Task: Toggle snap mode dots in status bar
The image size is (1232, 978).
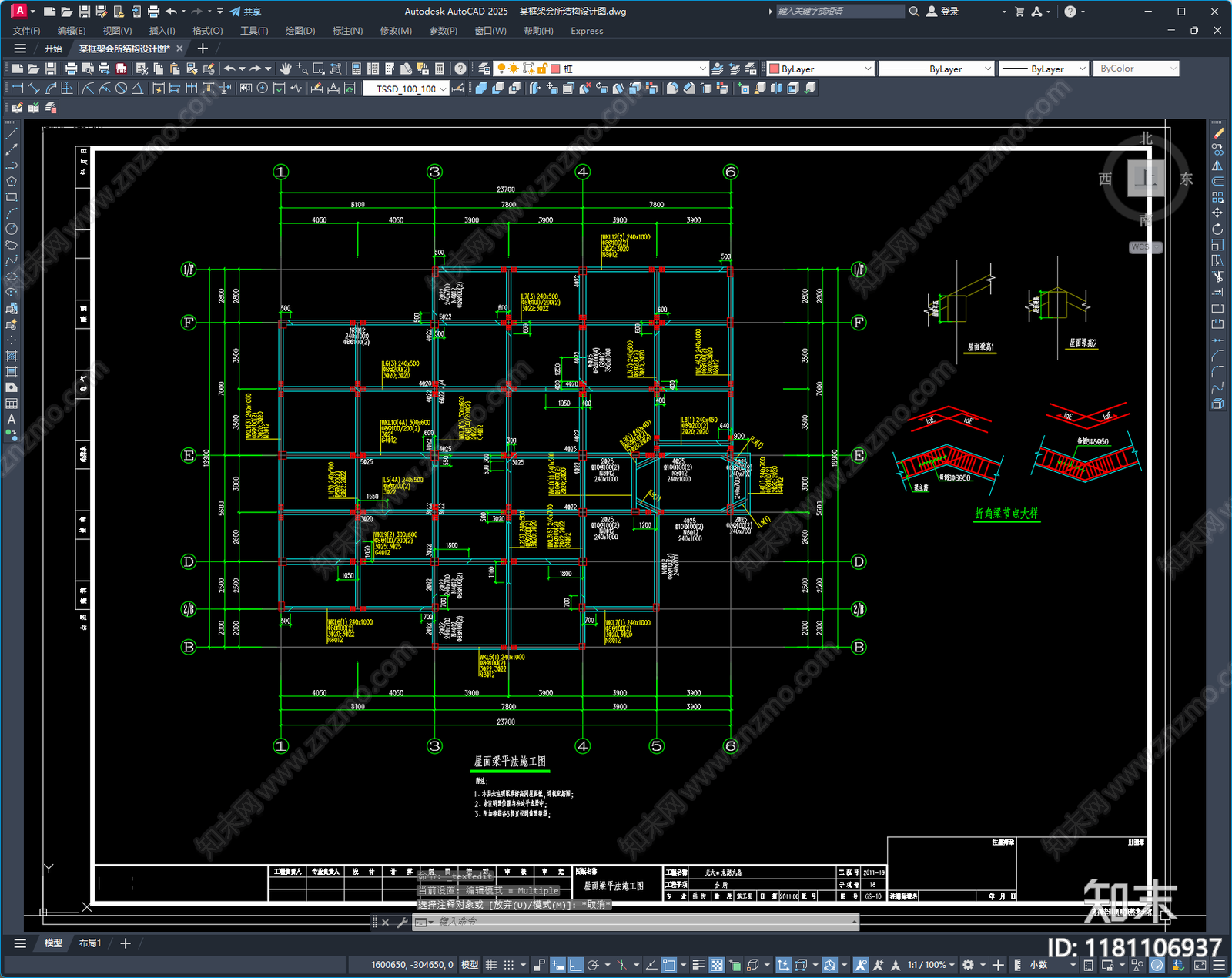Action: (x=508, y=965)
